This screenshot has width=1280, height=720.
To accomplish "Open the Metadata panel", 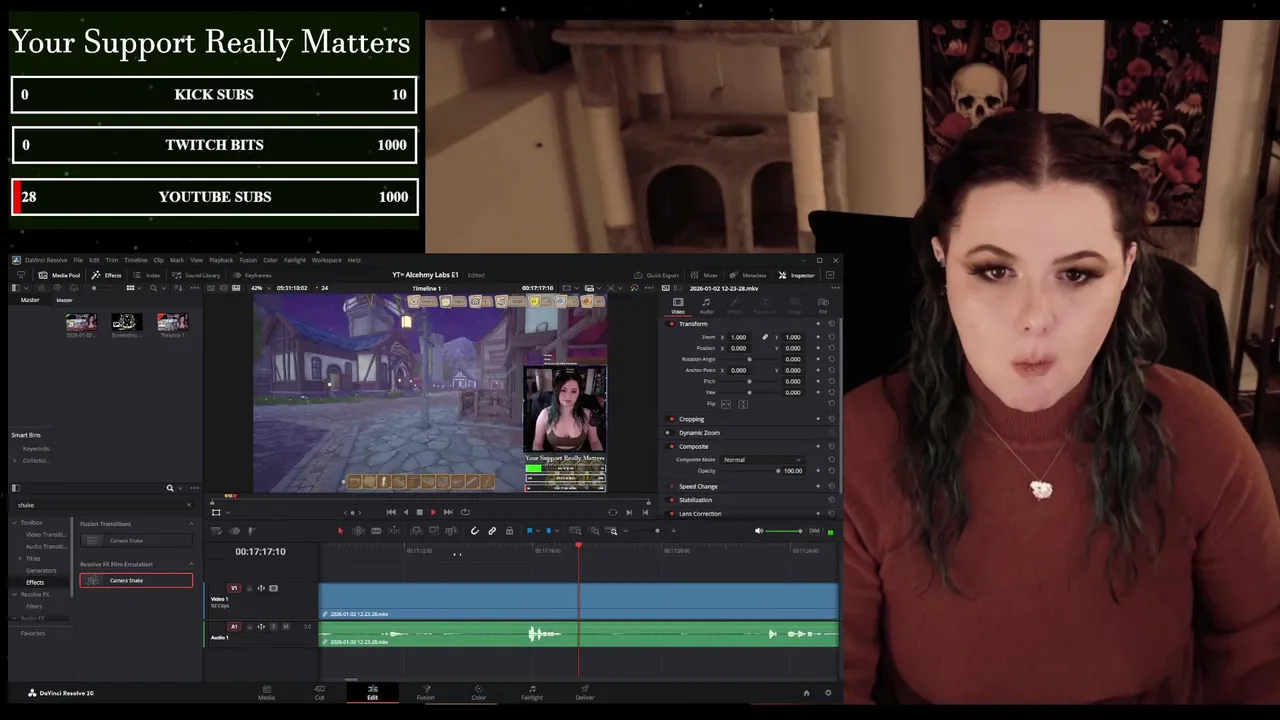I will tap(748, 275).
